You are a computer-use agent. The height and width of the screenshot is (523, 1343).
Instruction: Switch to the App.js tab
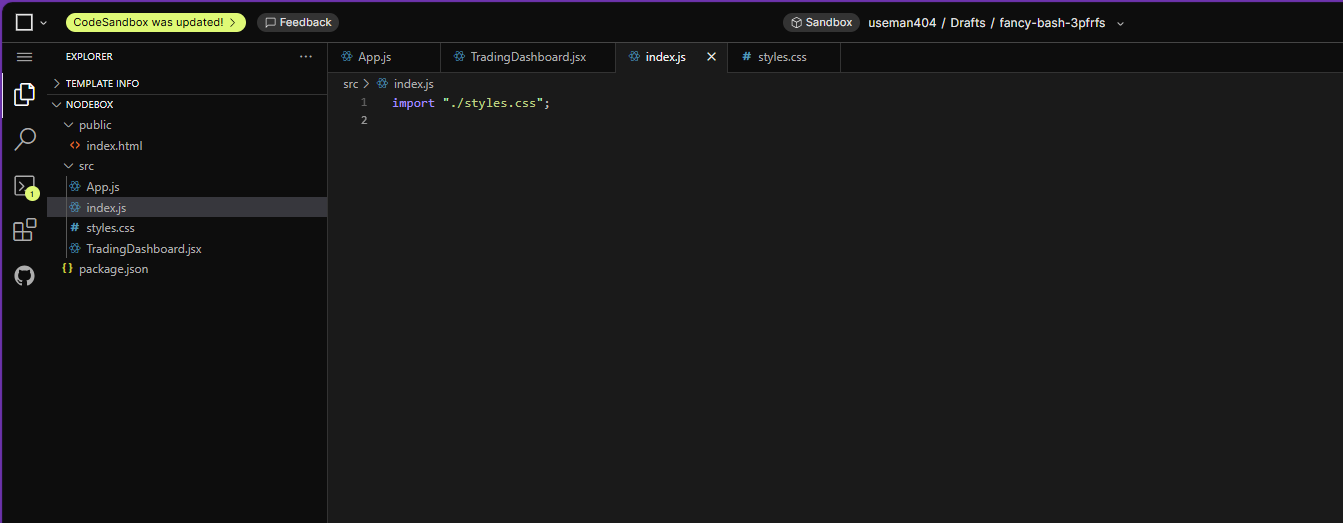[x=384, y=57]
